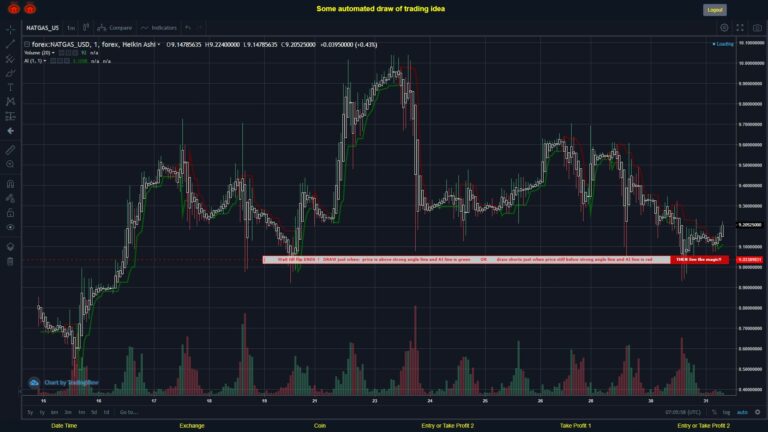Set the time range to 5d
Viewport: 768px width, 432px height.
[94, 412]
